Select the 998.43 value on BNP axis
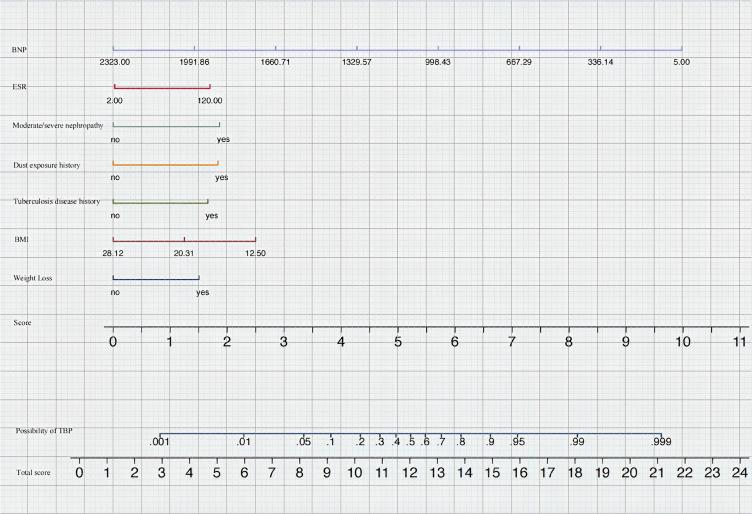This screenshot has height=514, width=752. click(x=438, y=62)
